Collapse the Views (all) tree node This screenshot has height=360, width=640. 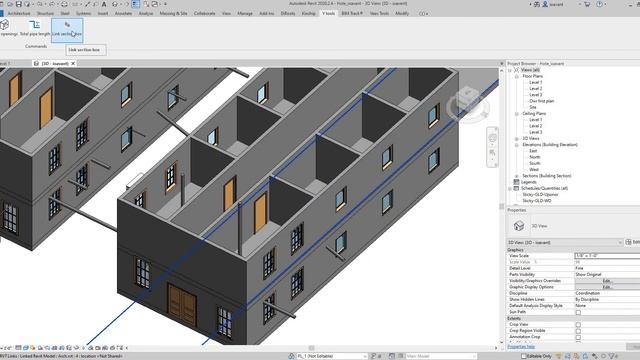point(510,70)
